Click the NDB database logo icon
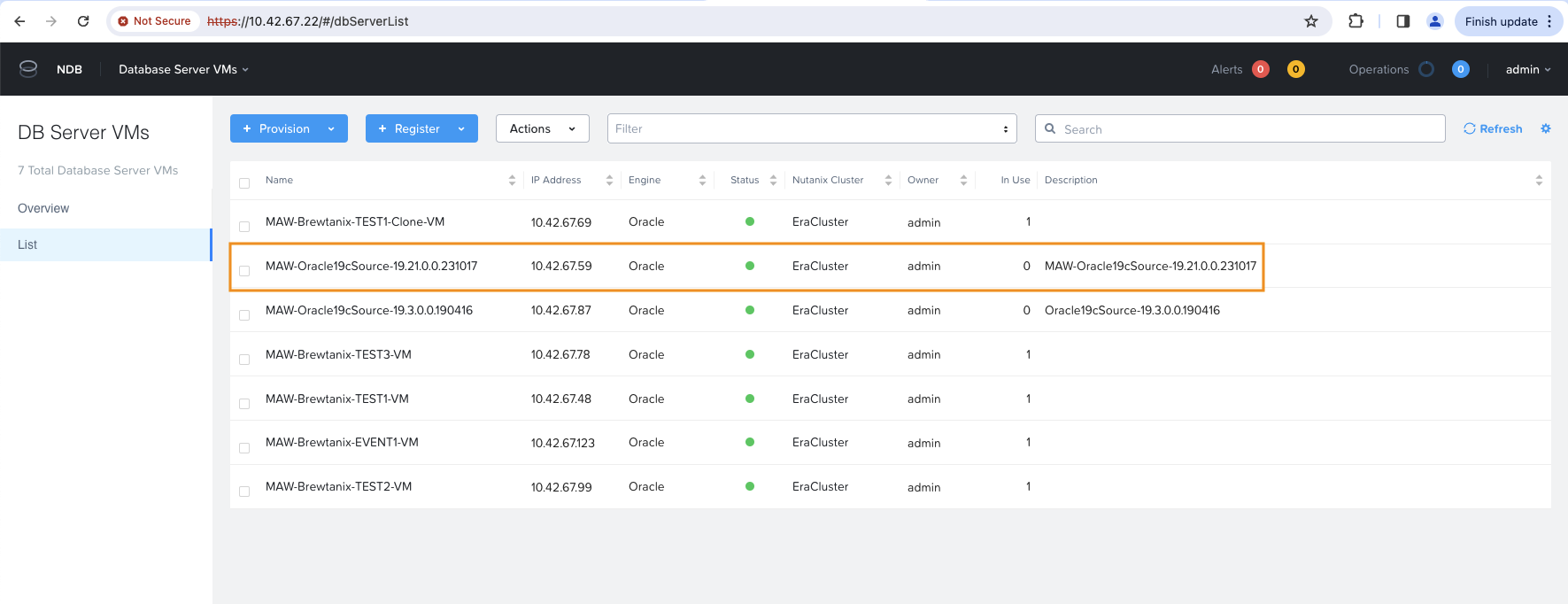Image resolution: width=1568 pixels, height=604 pixels. (28, 69)
